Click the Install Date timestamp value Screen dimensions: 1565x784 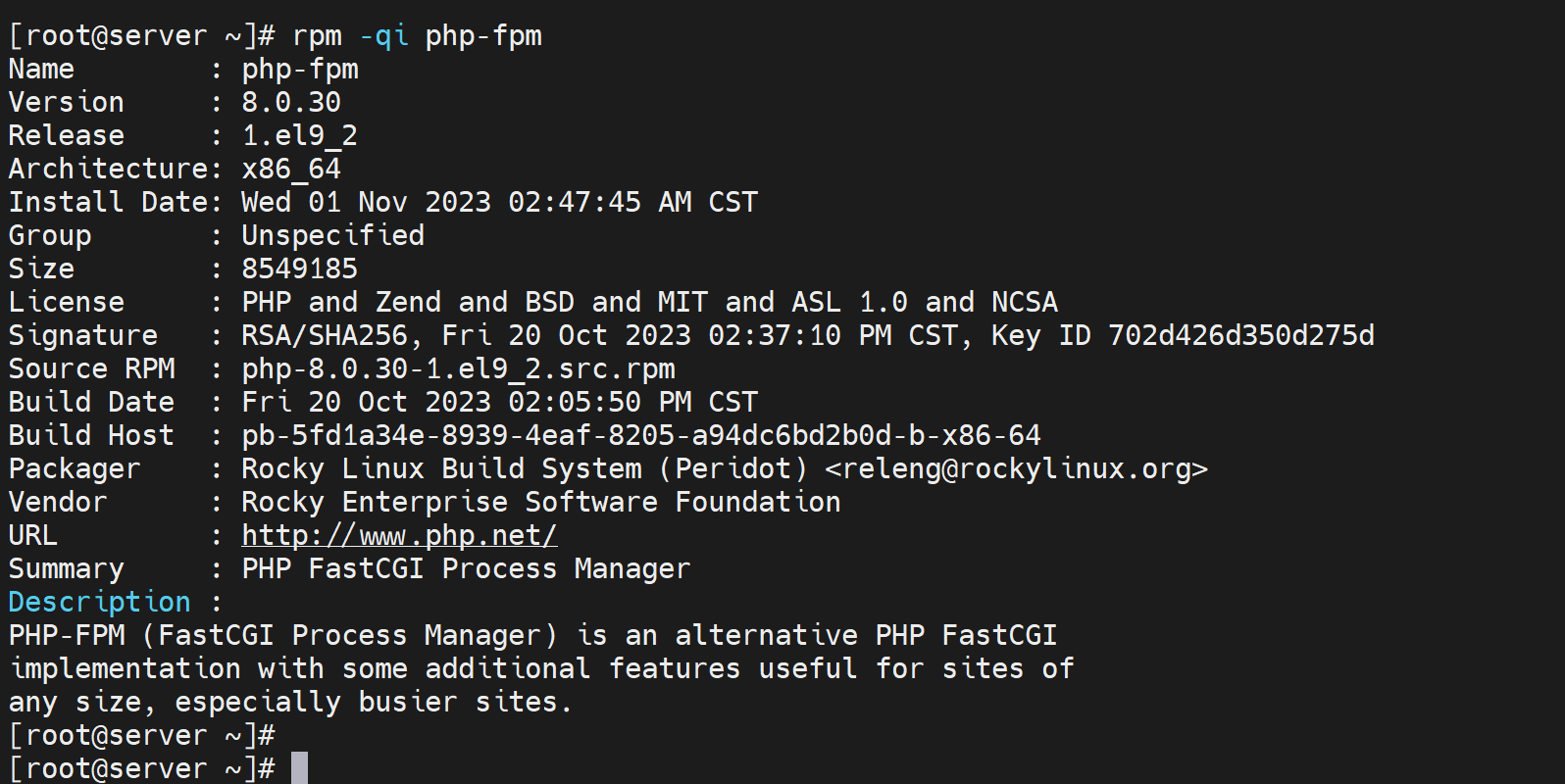tap(499, 203)
